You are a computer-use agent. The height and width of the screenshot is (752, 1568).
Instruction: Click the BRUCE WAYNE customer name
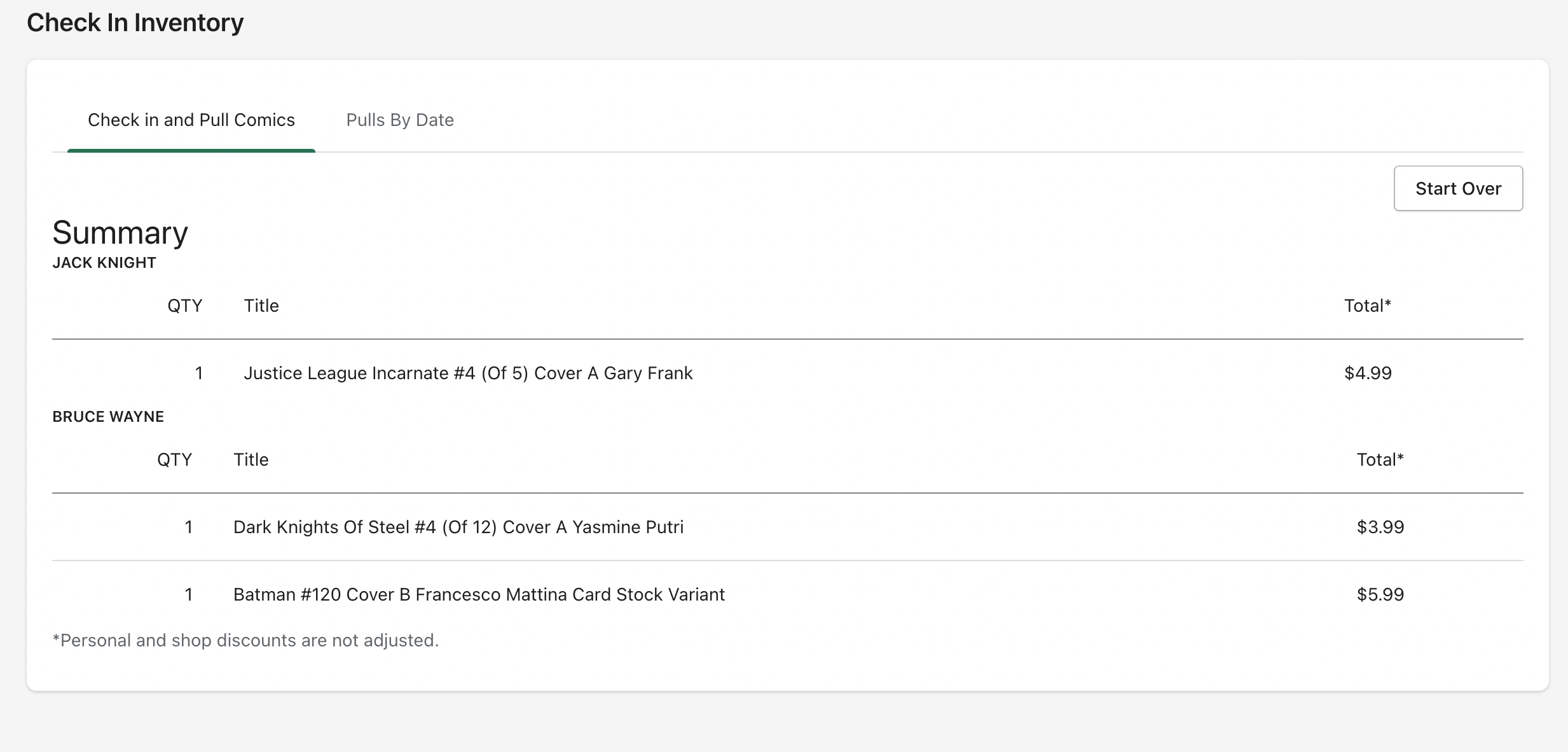click(108, 417)
